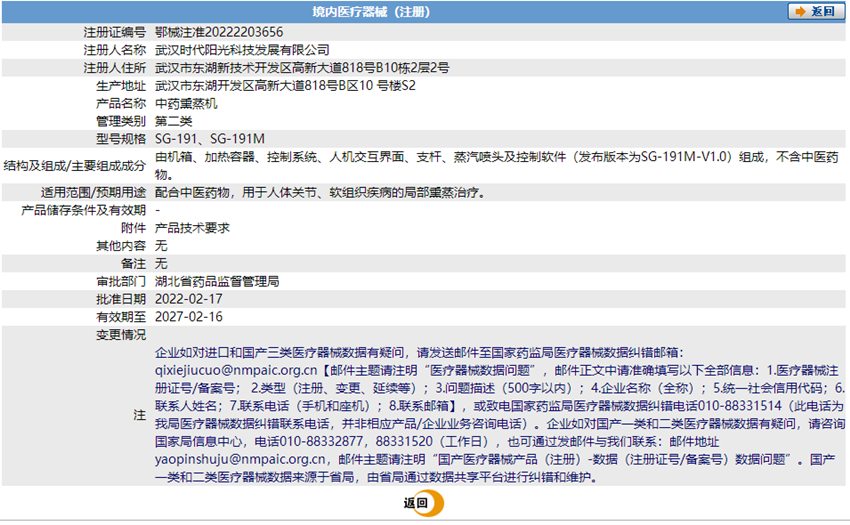Click the orange 返回 button at page bottom
This screenshot has height=525, width=850.
click(423, 503)
